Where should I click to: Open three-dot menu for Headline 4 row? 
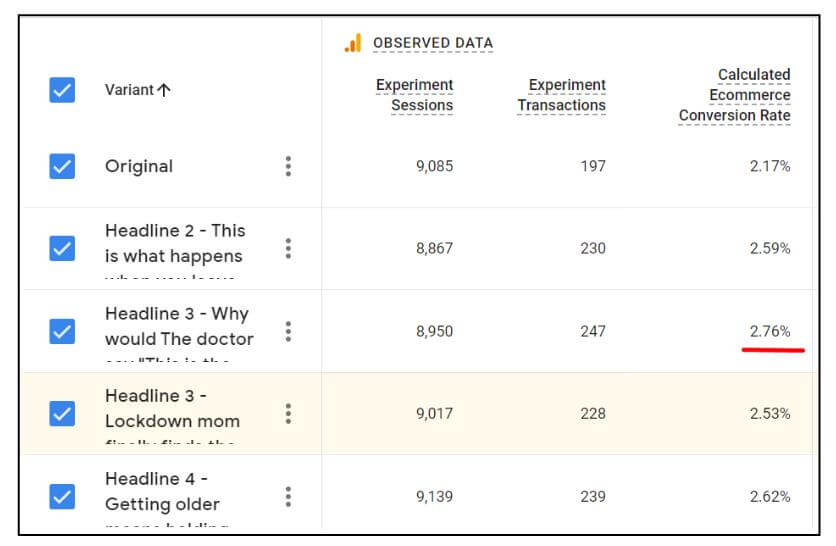288,496
